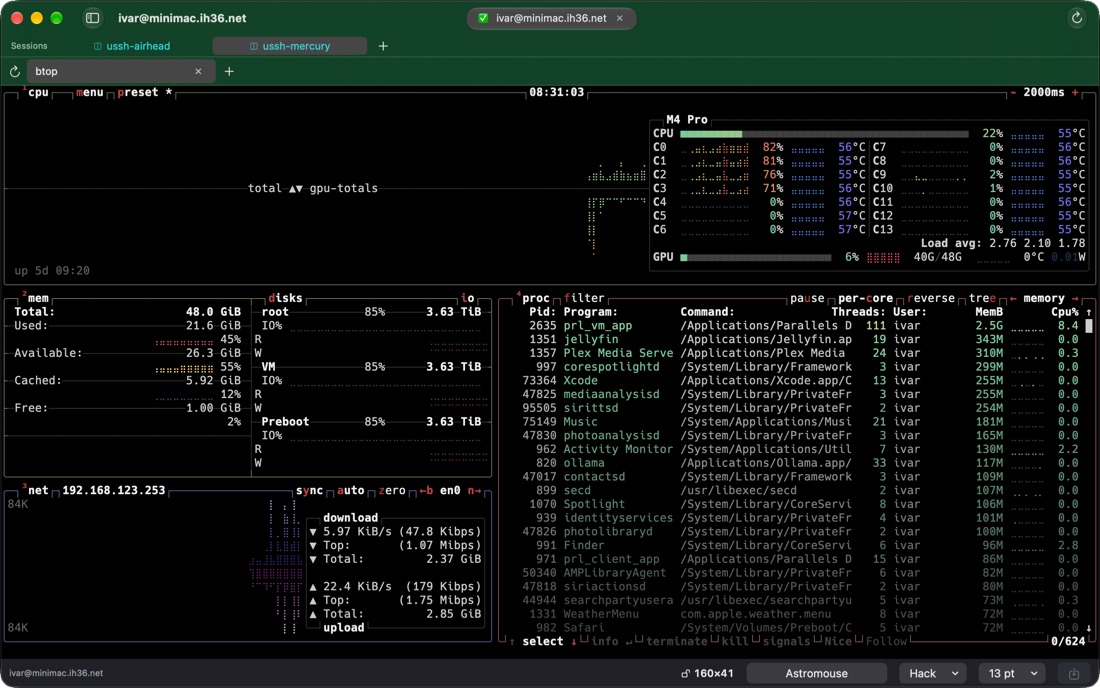Screen dimensions: 1100x688
Task: Open the Astromouse theme selector
Action: click(817, 674)
